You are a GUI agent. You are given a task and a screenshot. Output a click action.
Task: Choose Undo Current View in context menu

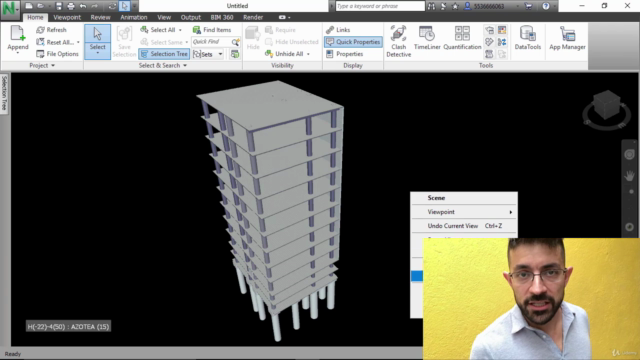click(x=464, y=226)
